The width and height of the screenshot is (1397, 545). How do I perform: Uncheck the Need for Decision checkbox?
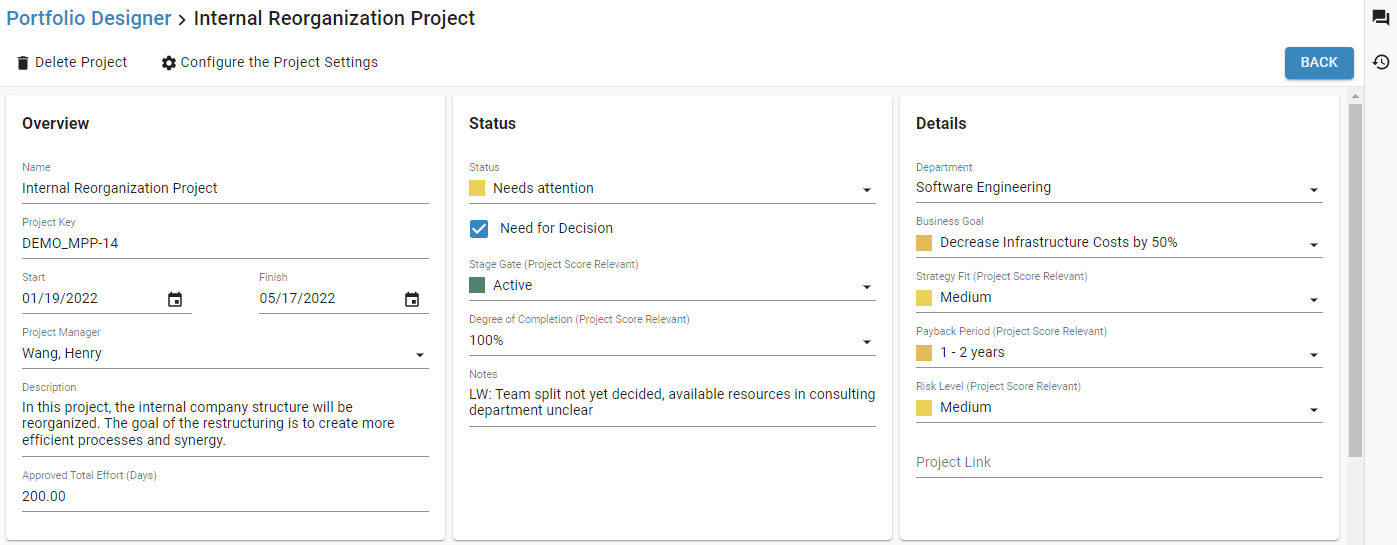click(479, 229)
